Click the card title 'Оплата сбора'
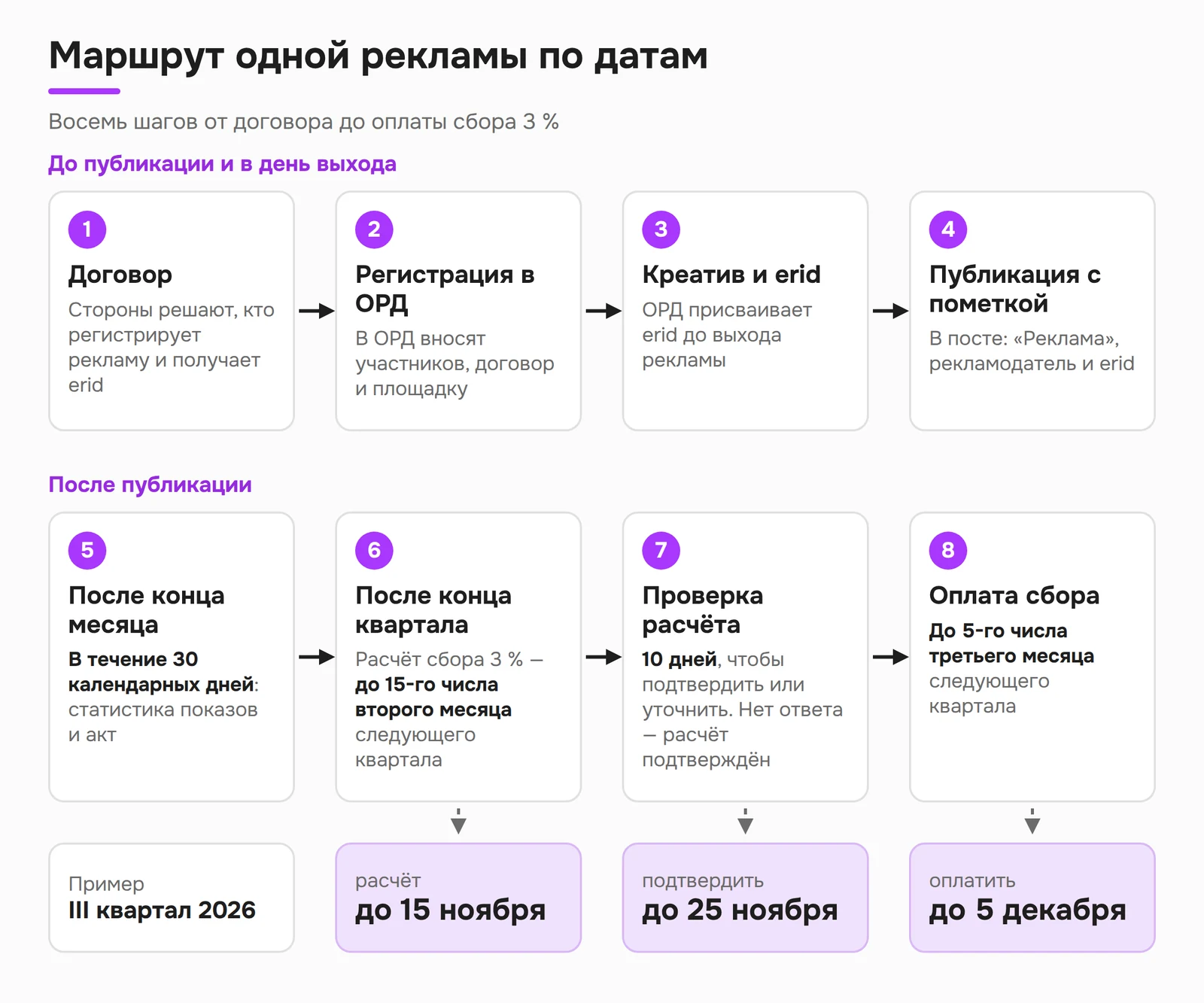Viewport: 1204px width, 1003px height. click(1014, 596)
